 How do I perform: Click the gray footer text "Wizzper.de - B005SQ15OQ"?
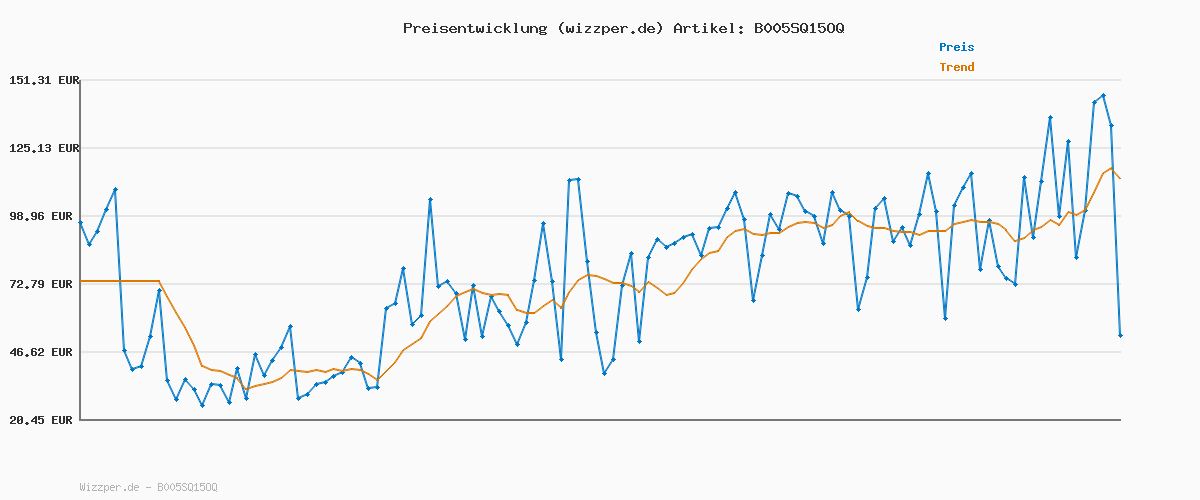point(148,487)
